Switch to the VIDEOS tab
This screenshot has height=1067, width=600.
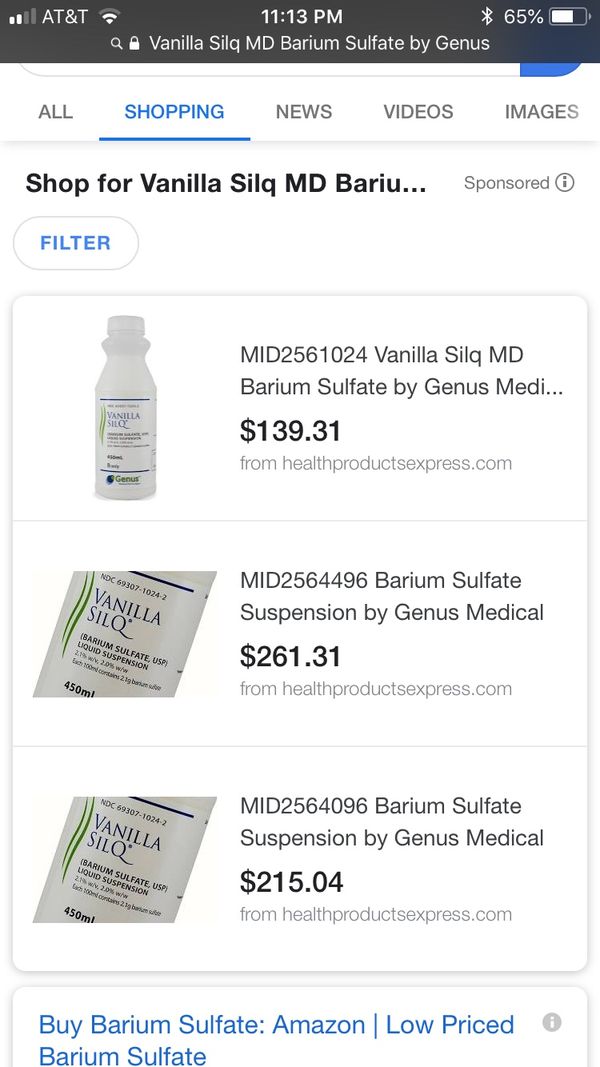(418, 111)
